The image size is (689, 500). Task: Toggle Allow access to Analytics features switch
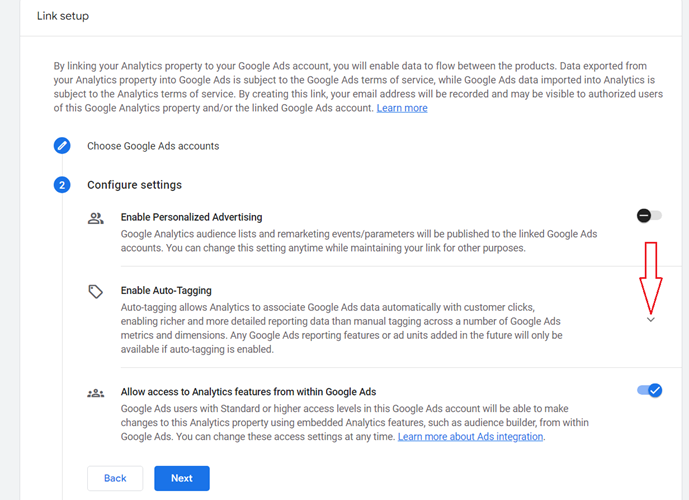649,390
